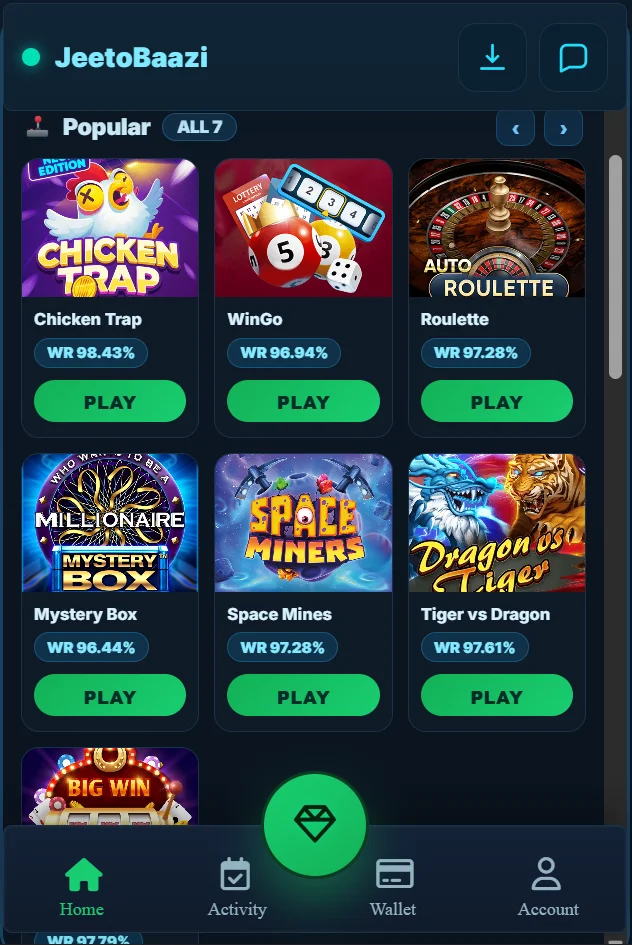Play the Tiger vs Dragon game
Image resolution: width=632 pixels, height=945 pixels.
pos(496,696)
